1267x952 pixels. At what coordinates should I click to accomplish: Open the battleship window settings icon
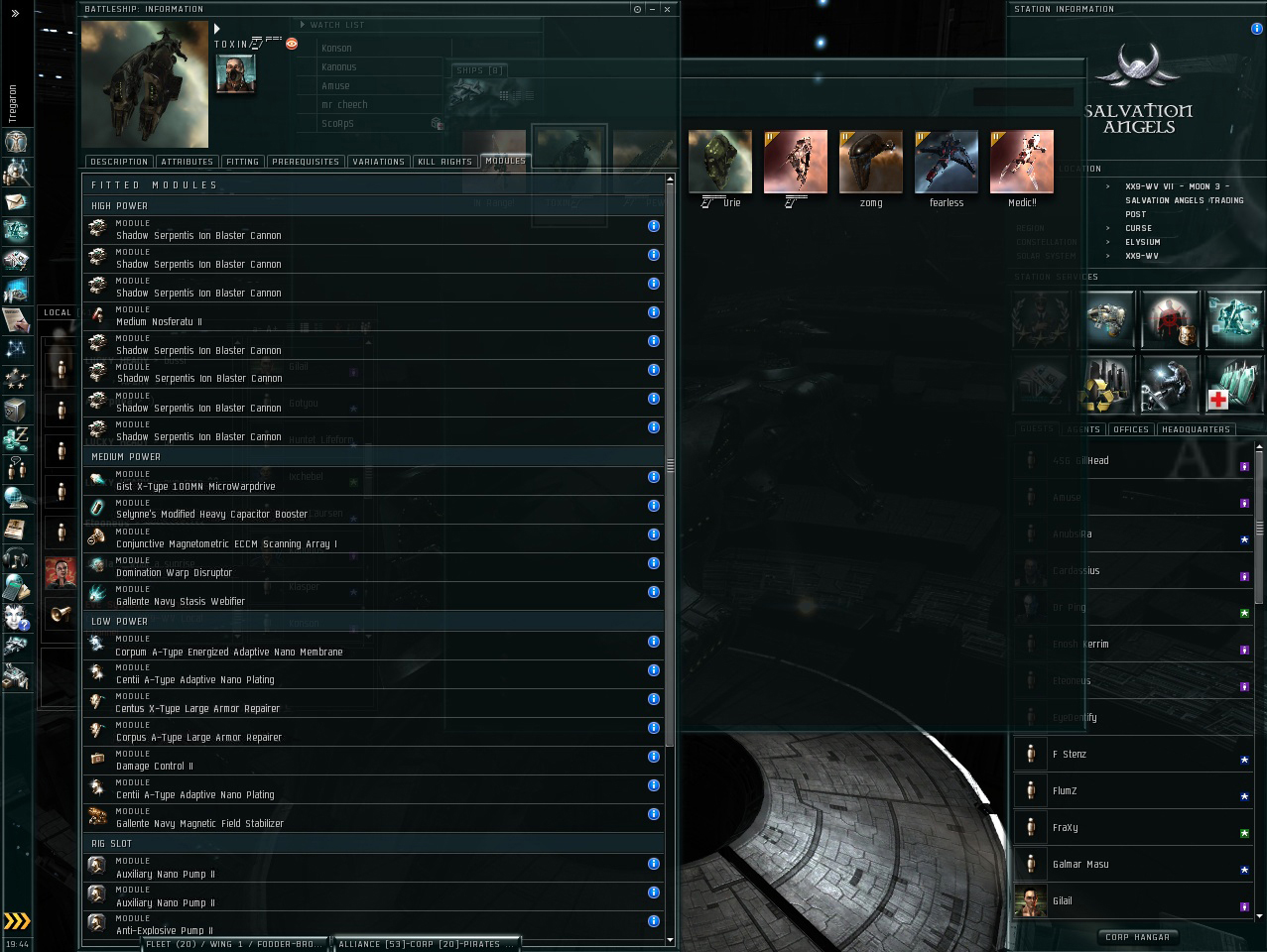pos(637,9)
